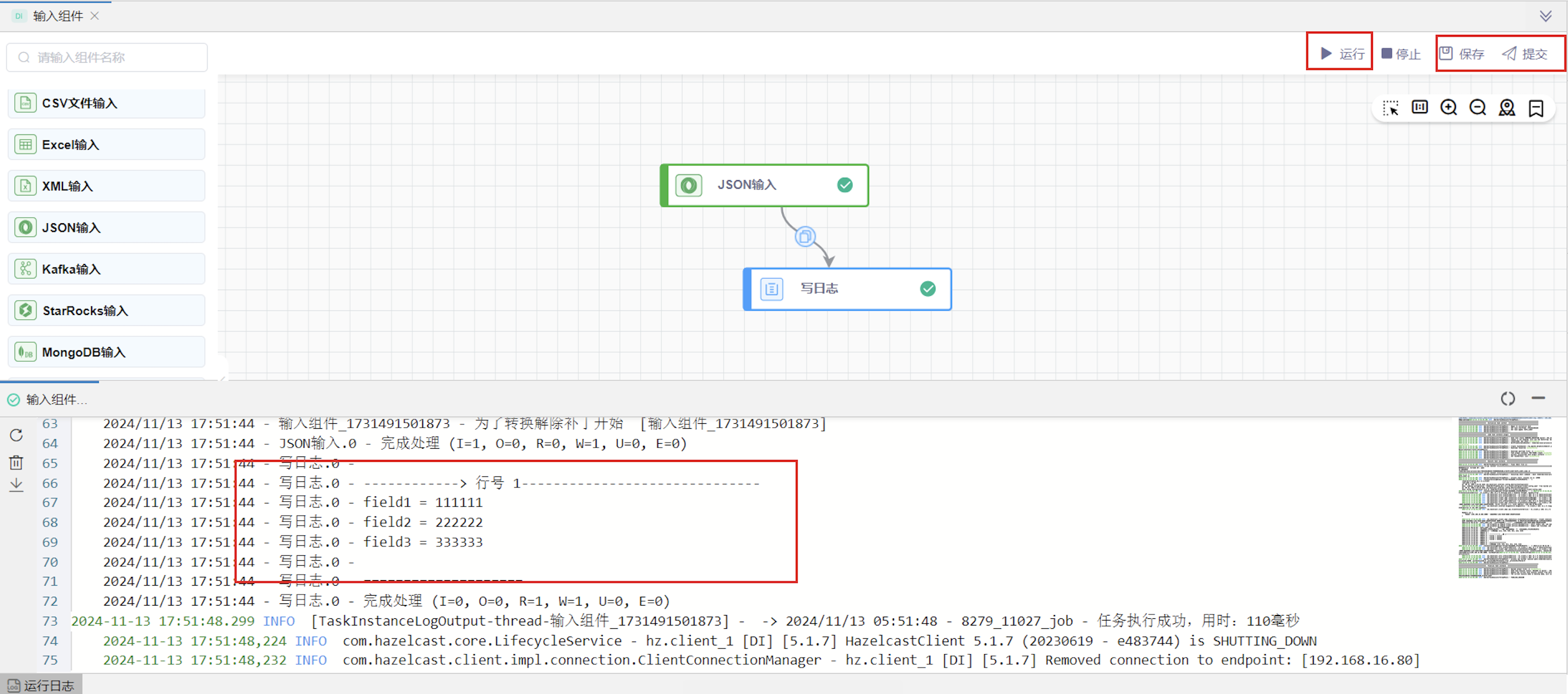Viewport: 1568px width, 694px height.
Task: Click the fit-to-screen canvas icon
Action: (x=1419, y=108)
